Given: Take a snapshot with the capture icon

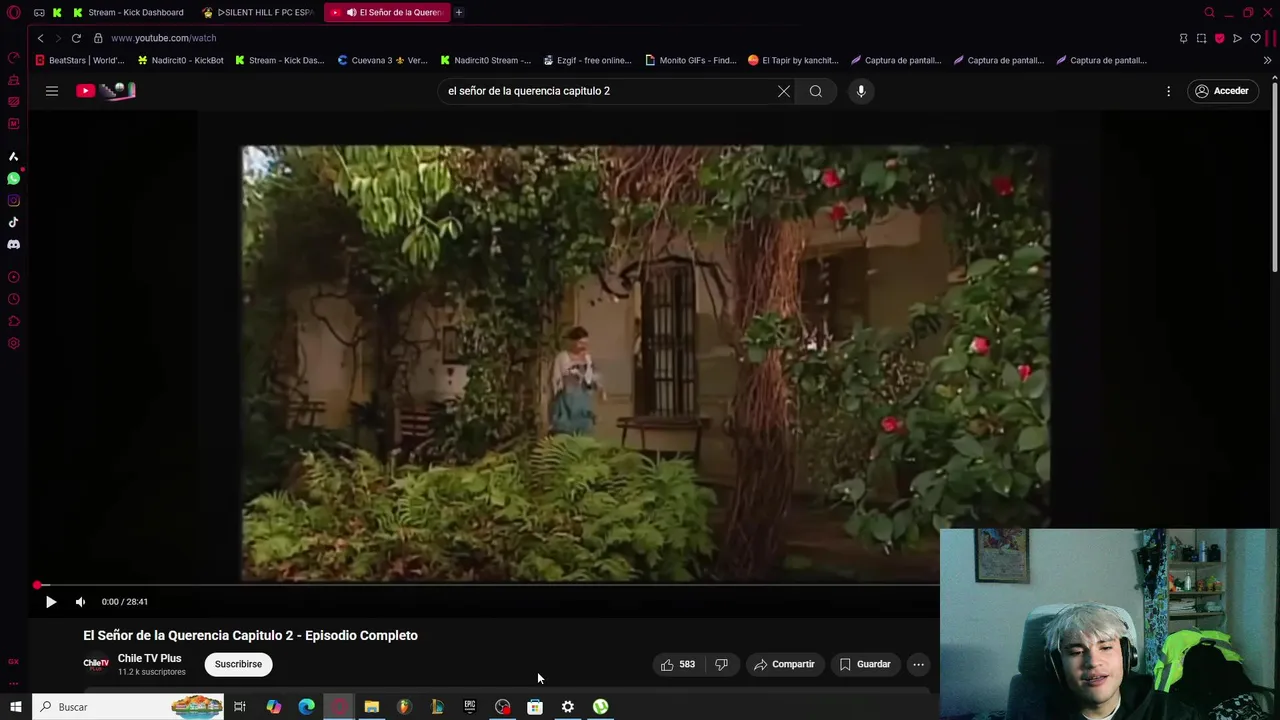Looking at the screenshot, I should [x=1201, y=38].
